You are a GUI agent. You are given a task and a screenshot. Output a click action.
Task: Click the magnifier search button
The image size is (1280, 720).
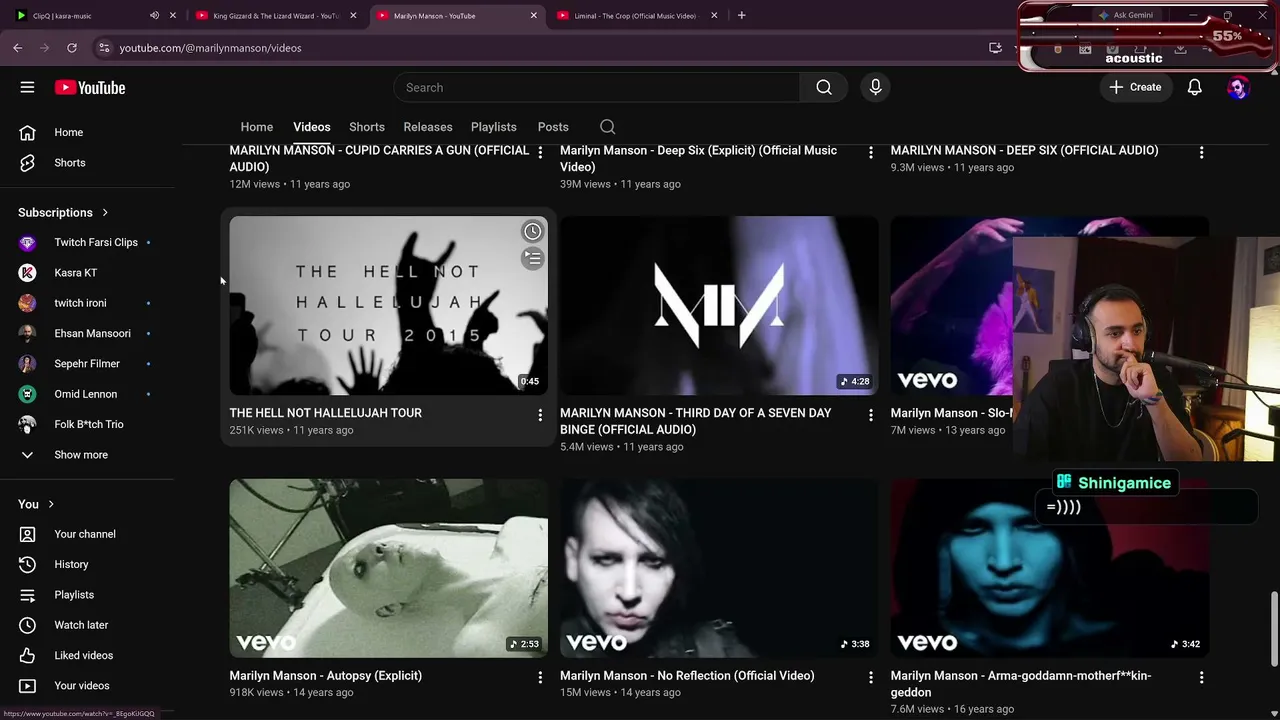(824, 88)
